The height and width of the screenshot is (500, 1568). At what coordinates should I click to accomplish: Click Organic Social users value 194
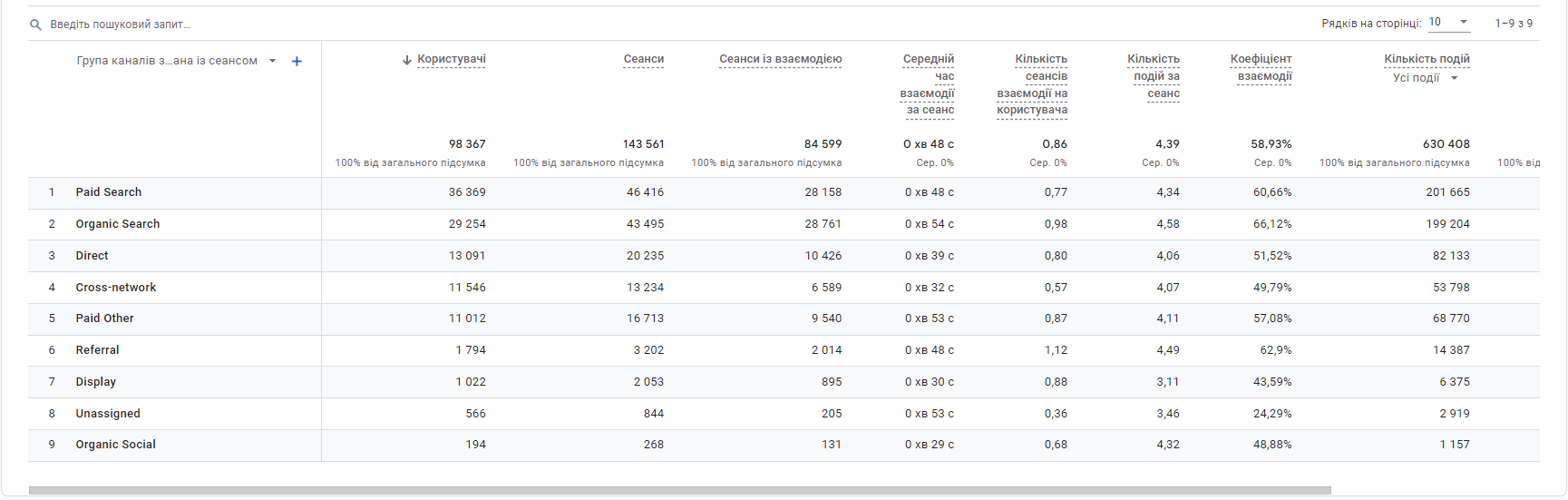476,445
